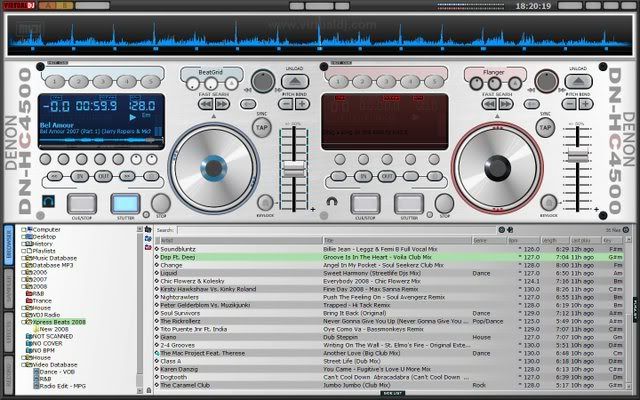Toggle right deck headphone cue icon

[x=332, y=201]
